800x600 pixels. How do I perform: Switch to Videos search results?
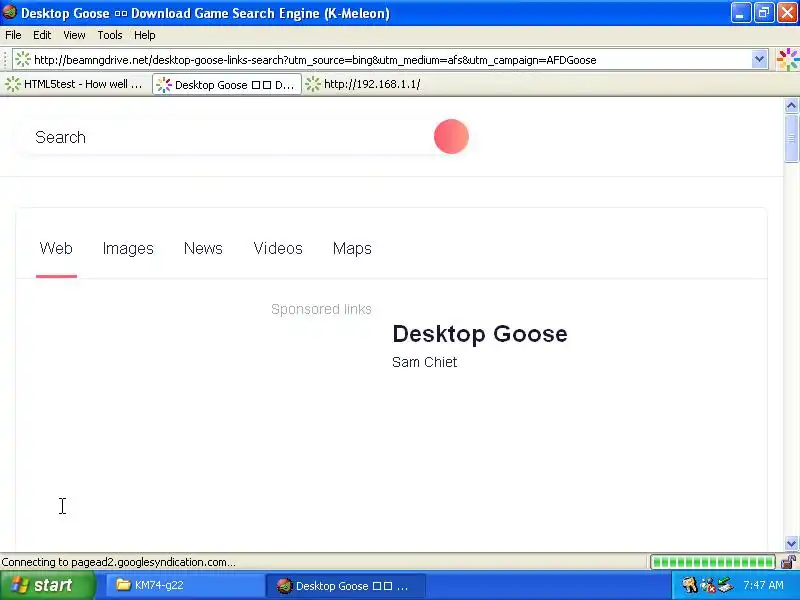[278, 248]
